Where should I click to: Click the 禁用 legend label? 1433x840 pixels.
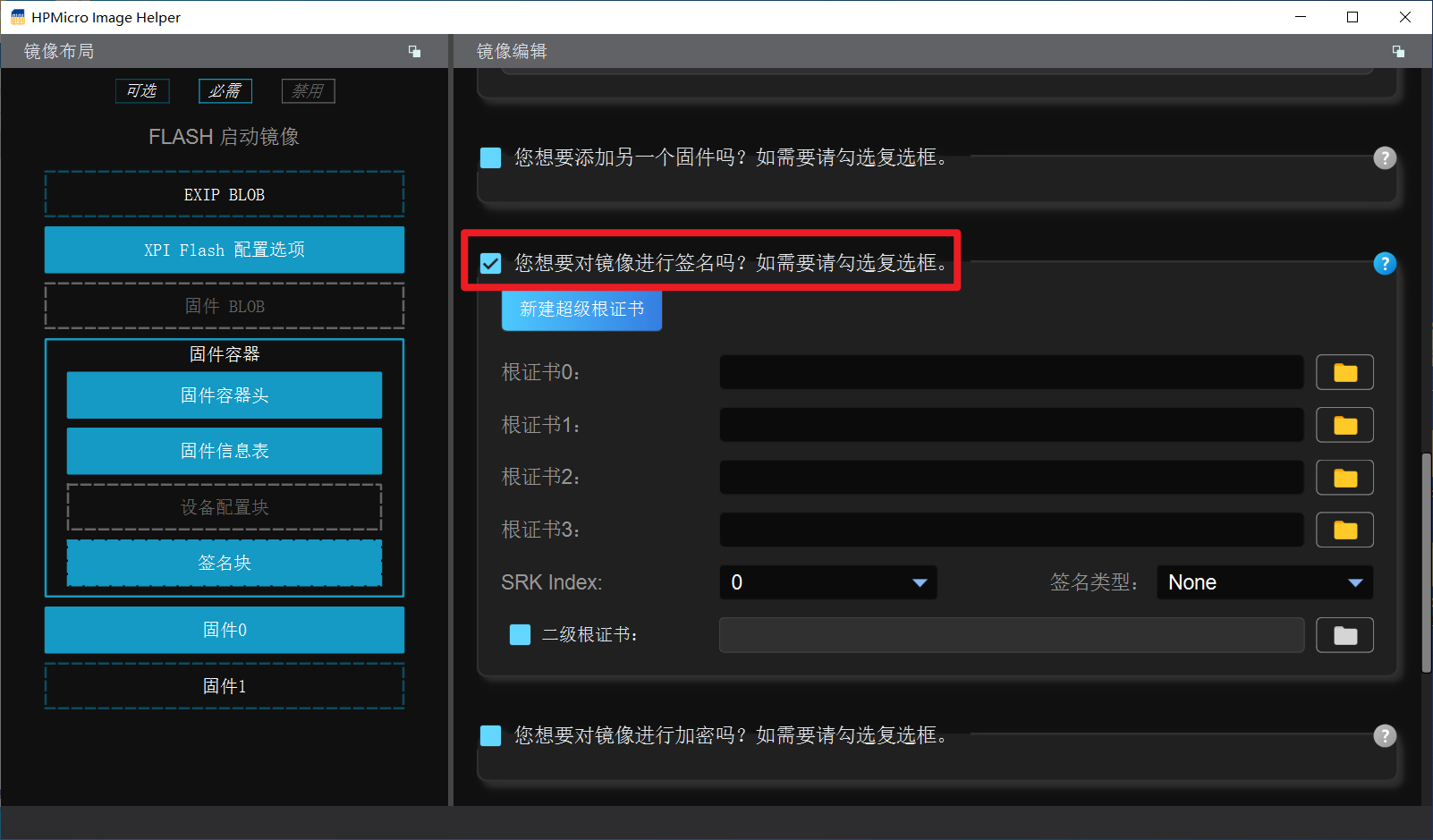[309, 91]
